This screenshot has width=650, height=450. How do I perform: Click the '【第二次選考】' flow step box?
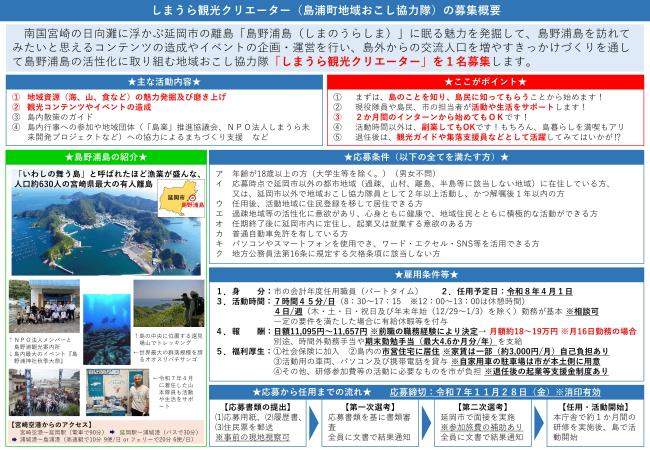pos(482,423)
